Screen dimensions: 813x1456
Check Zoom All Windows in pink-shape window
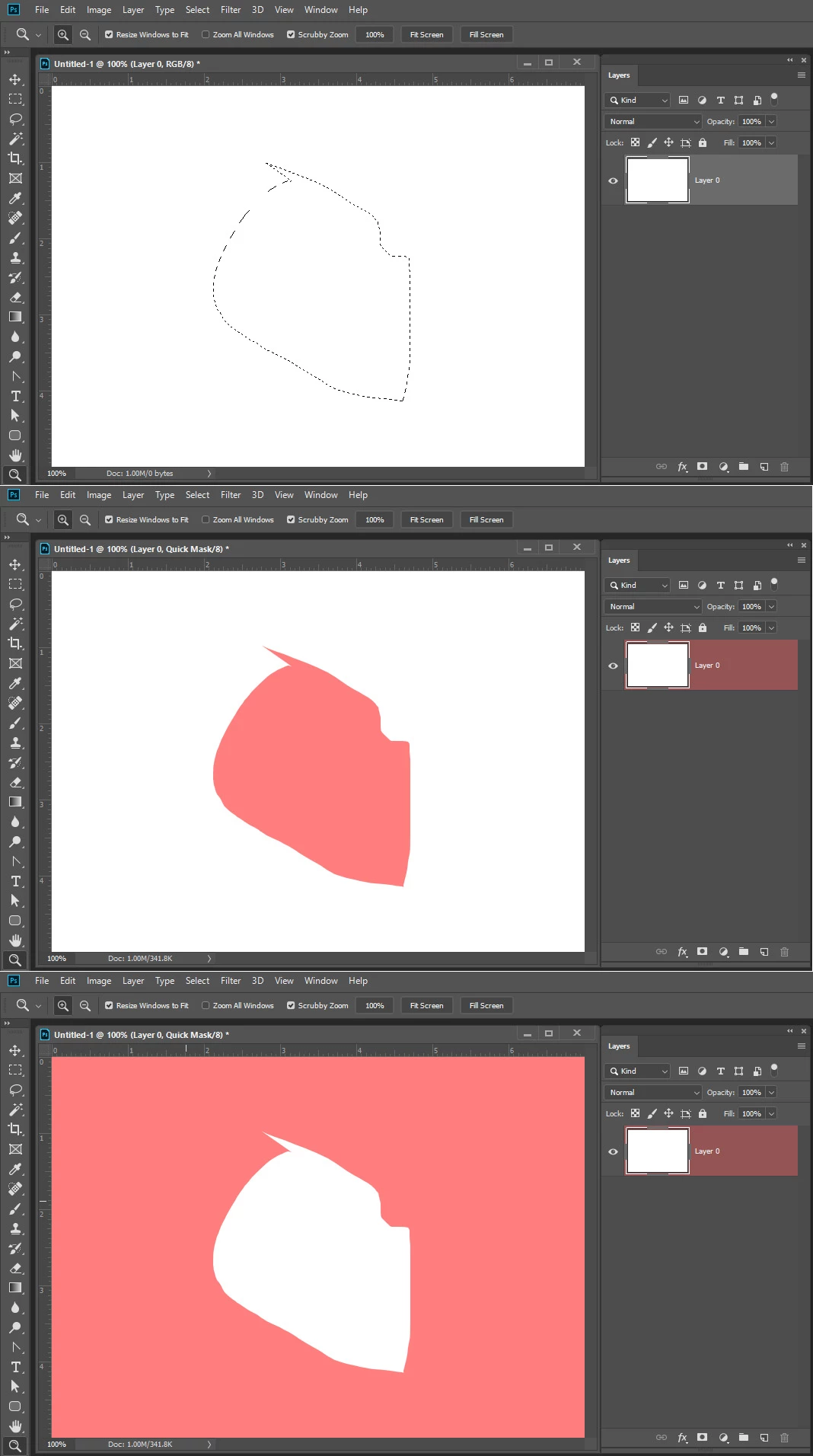(206, 519)
